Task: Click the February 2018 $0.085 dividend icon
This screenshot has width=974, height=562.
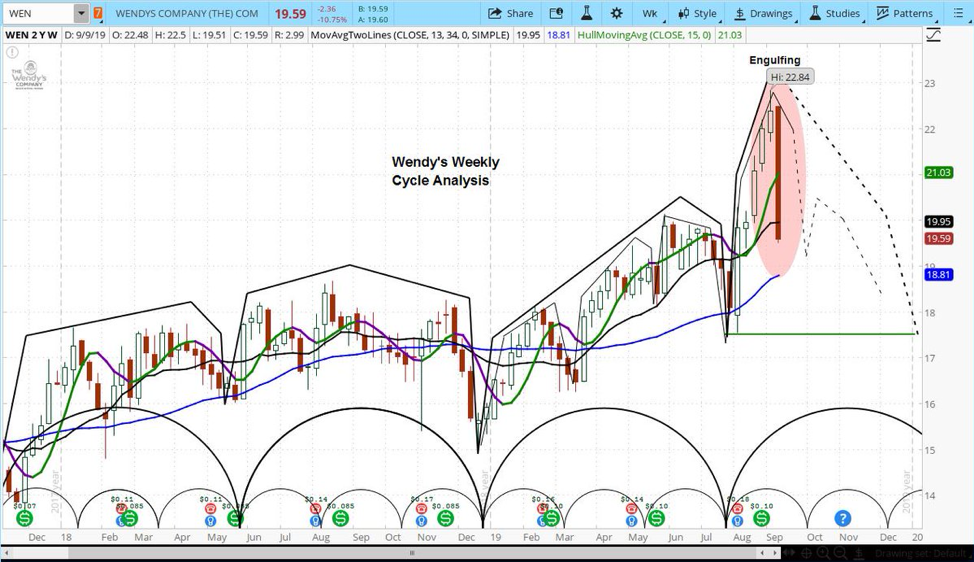Action: [x=130, y=518]
